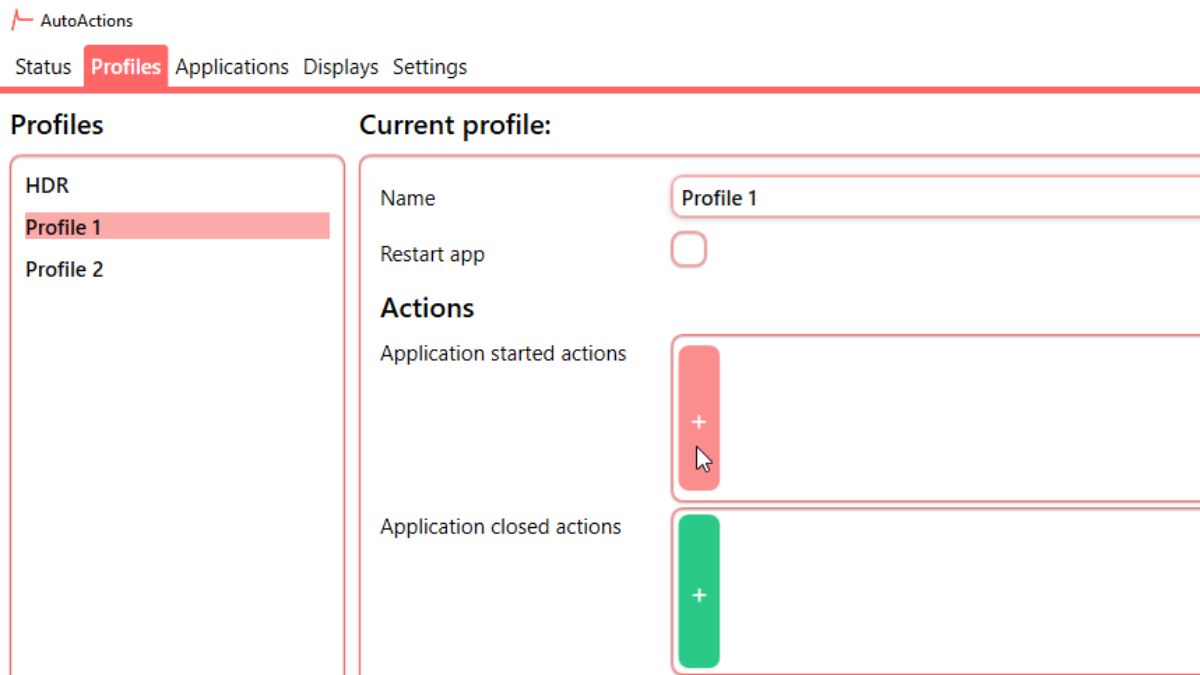This screenshot has height=675, width=1200.
Task: Open the Settings tab
Action: tap(430, 66)
